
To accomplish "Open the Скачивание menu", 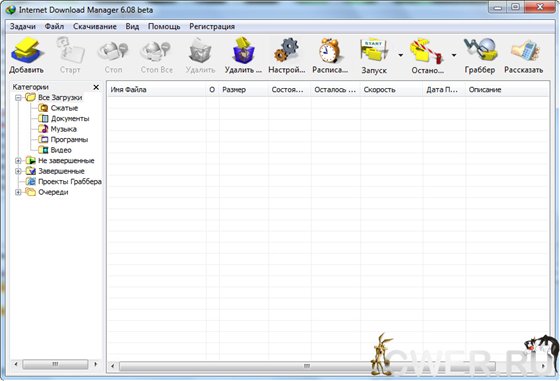I will pos(95,26).
